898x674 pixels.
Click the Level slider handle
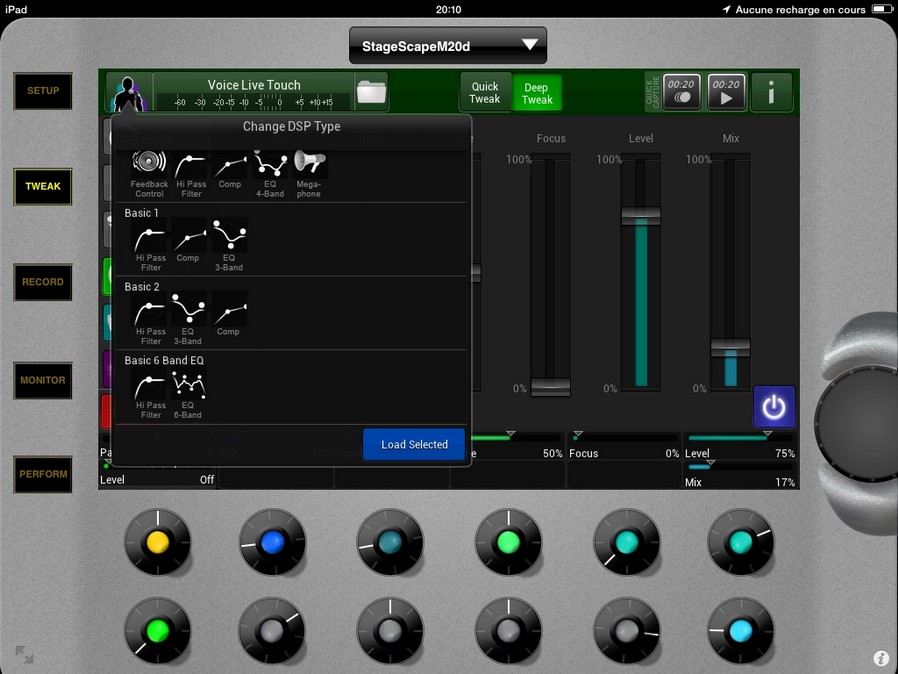pos(641,216)
